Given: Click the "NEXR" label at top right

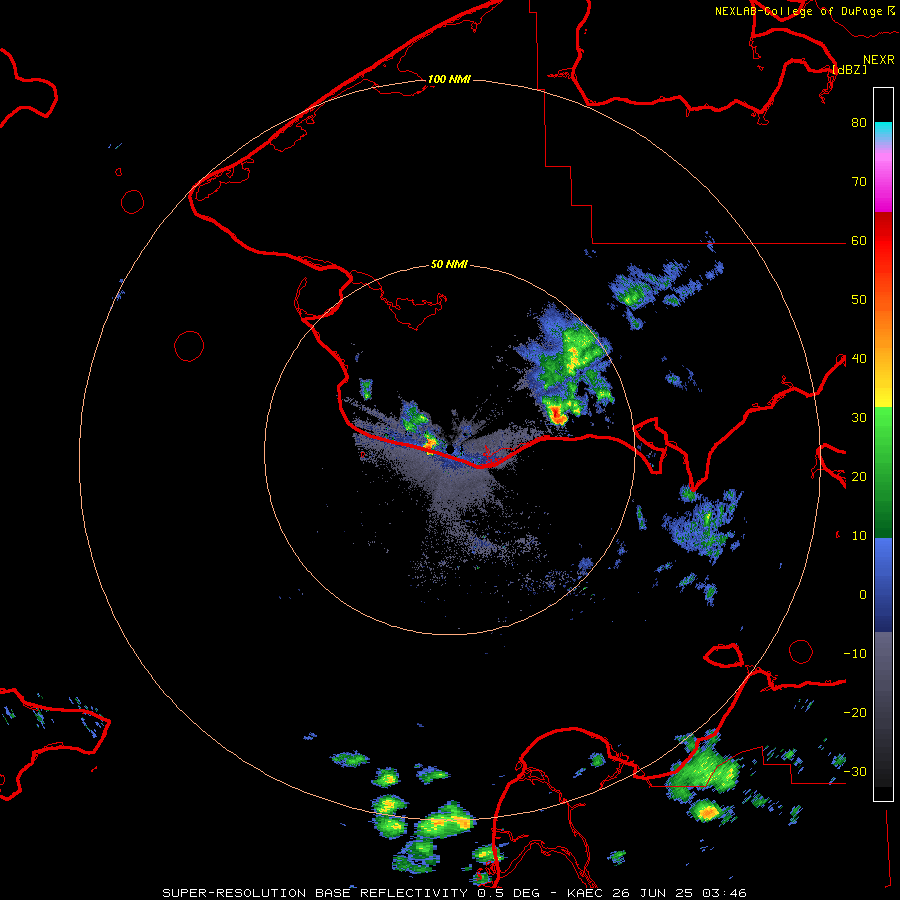Looking at the screenshot, I should pyautogui.click(x=879, y=60).
